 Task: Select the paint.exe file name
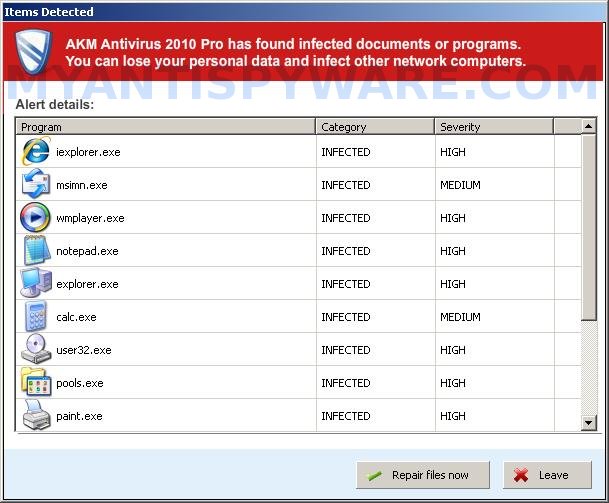click(x=79, y=416)
